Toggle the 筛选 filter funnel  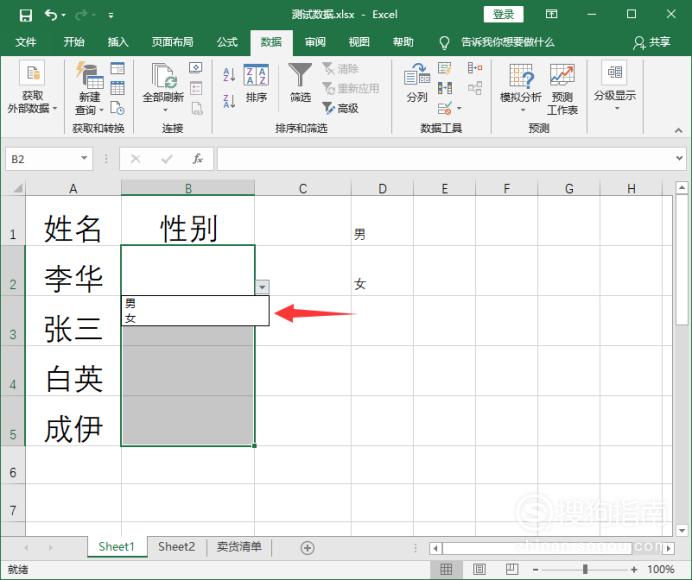300,83
